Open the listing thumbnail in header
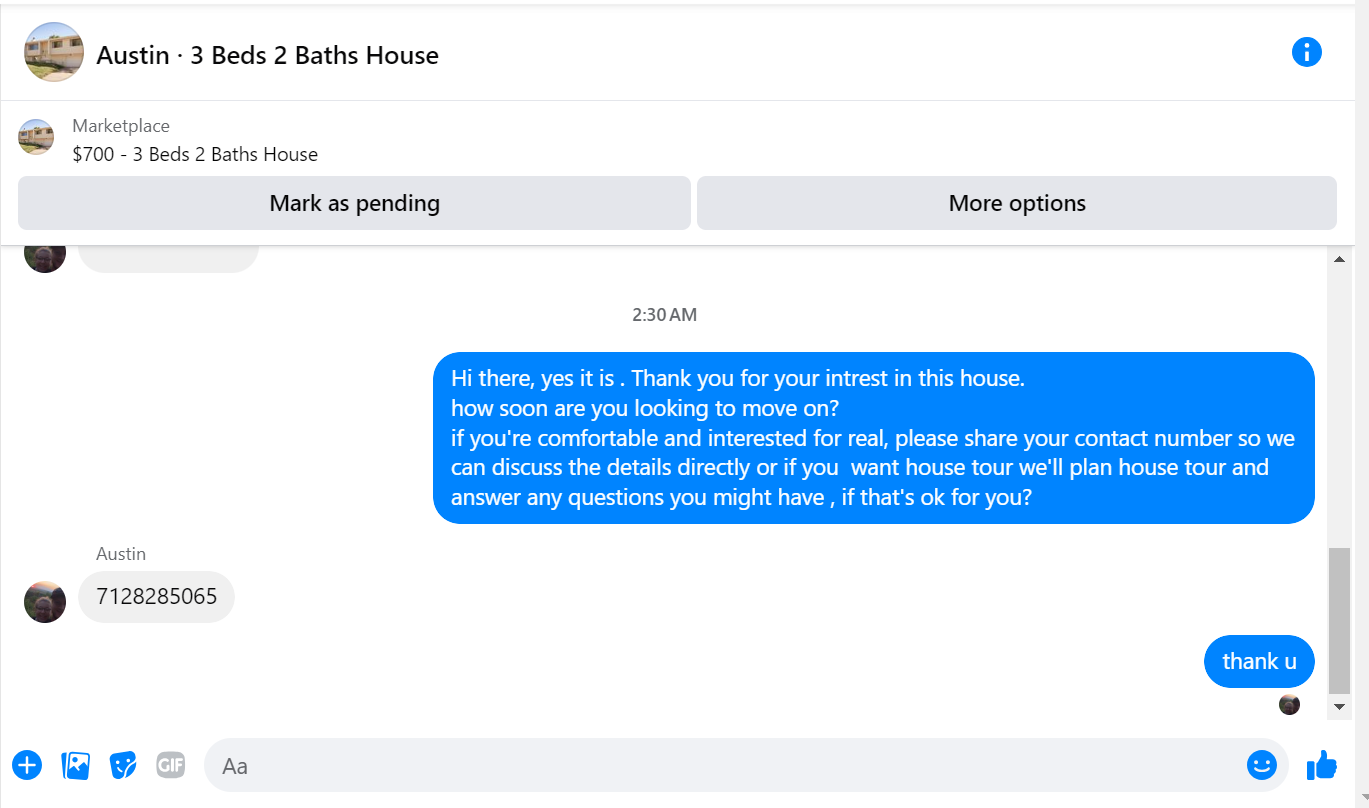 (x=54, y=52)
